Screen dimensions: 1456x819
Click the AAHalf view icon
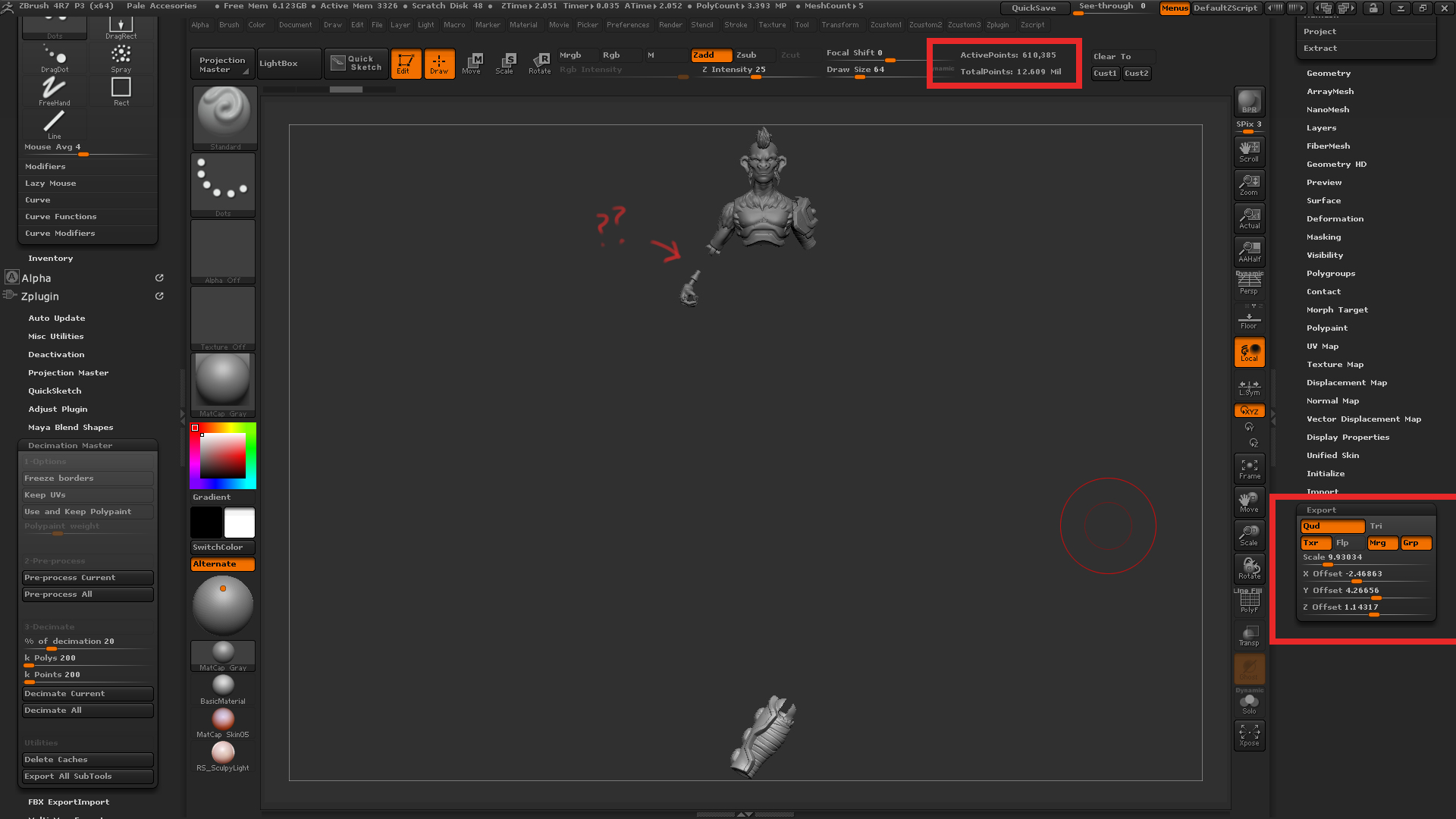click(1249, 252)
